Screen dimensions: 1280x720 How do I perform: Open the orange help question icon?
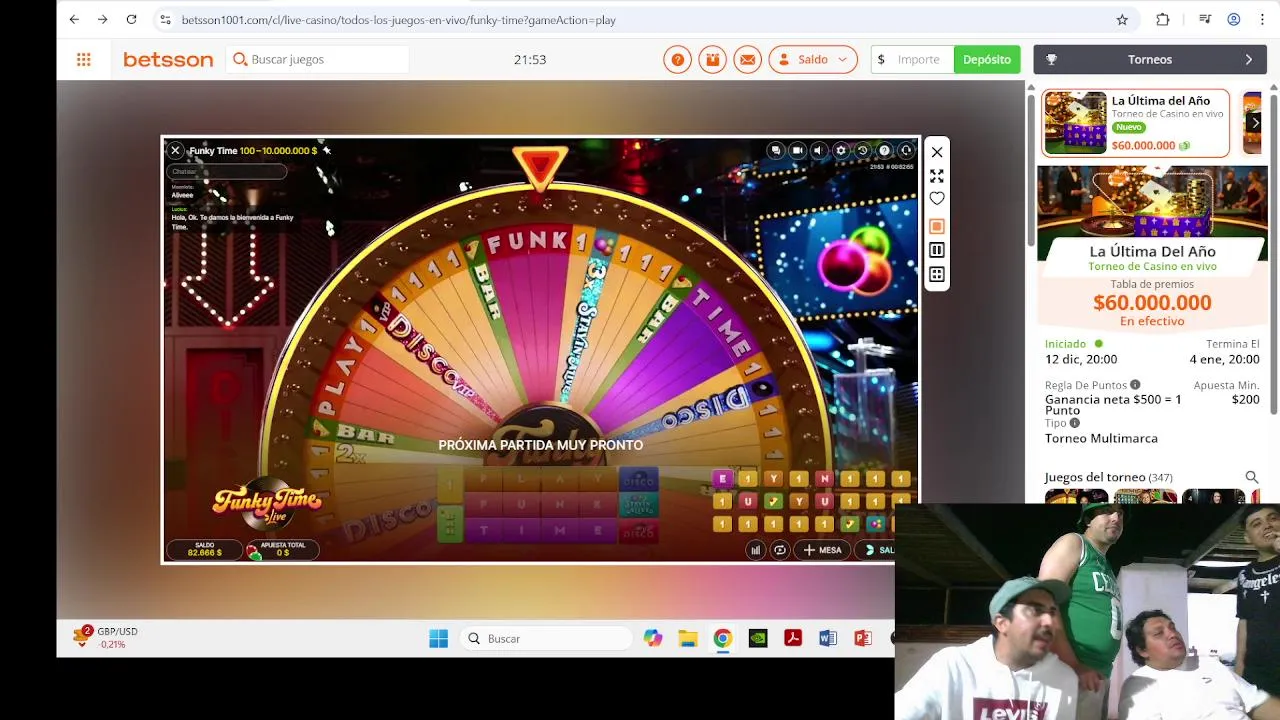[x=677, y=60]
